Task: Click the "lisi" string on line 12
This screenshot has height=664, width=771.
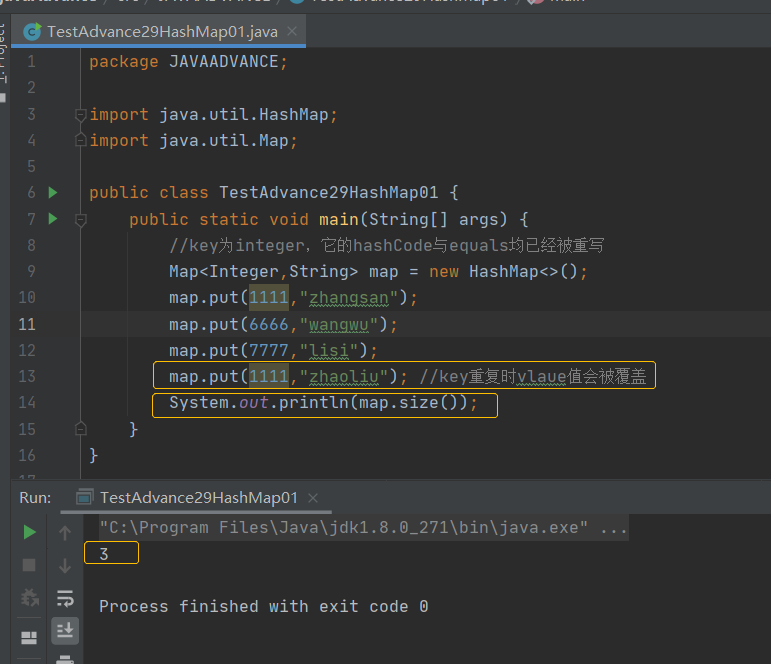Action: 328,351
